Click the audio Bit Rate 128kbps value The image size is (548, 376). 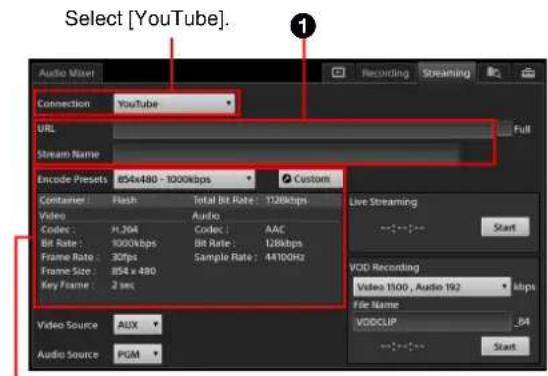coord(283,243)
